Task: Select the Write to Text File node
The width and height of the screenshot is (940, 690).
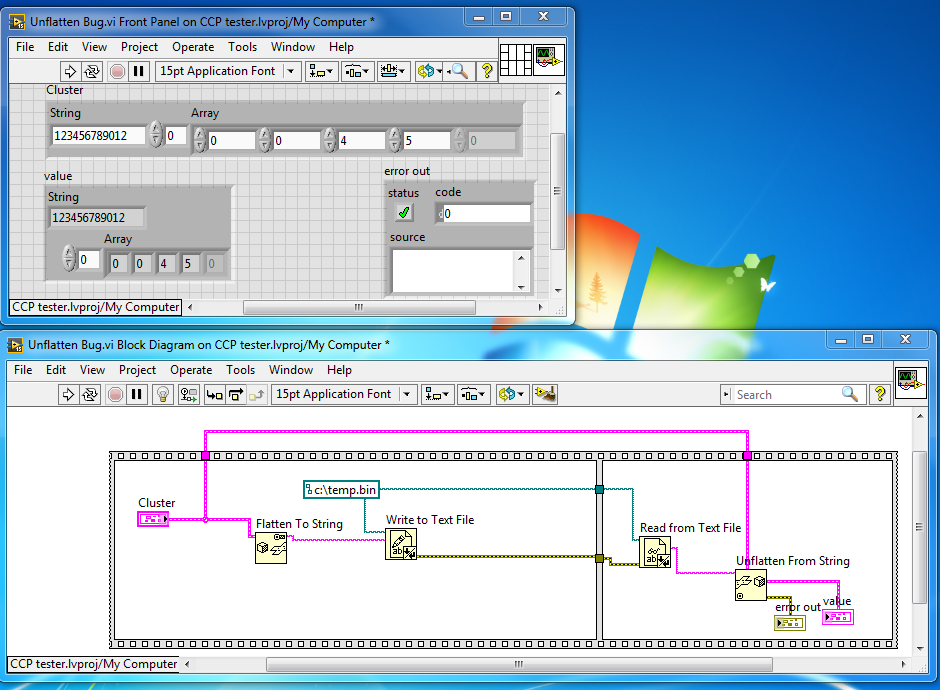Action: pyautogui.click(x=401, y=544)
